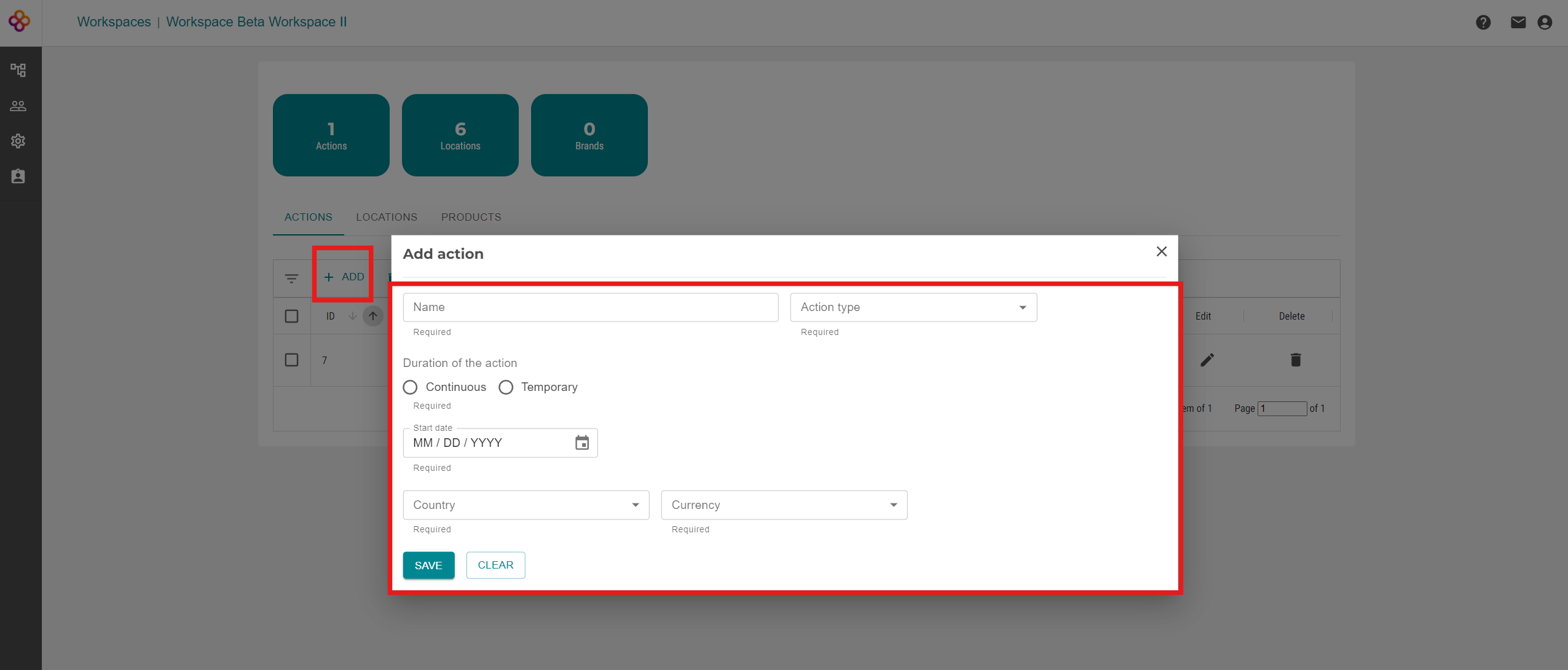Check the row 7 checkbox
The height and width of the screenshot is (670, 1568).
point(291,360)
